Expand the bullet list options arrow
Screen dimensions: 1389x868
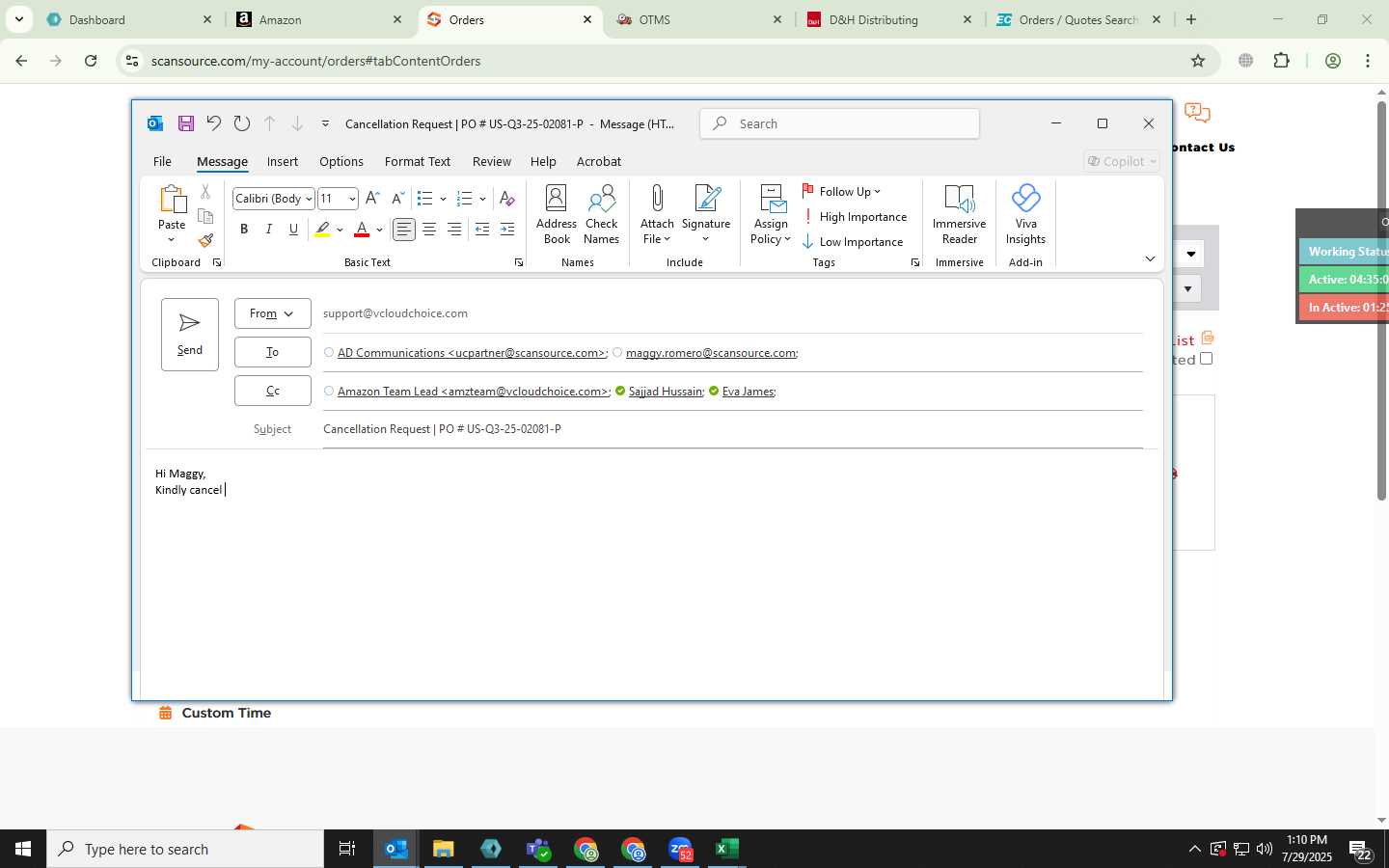443,199
